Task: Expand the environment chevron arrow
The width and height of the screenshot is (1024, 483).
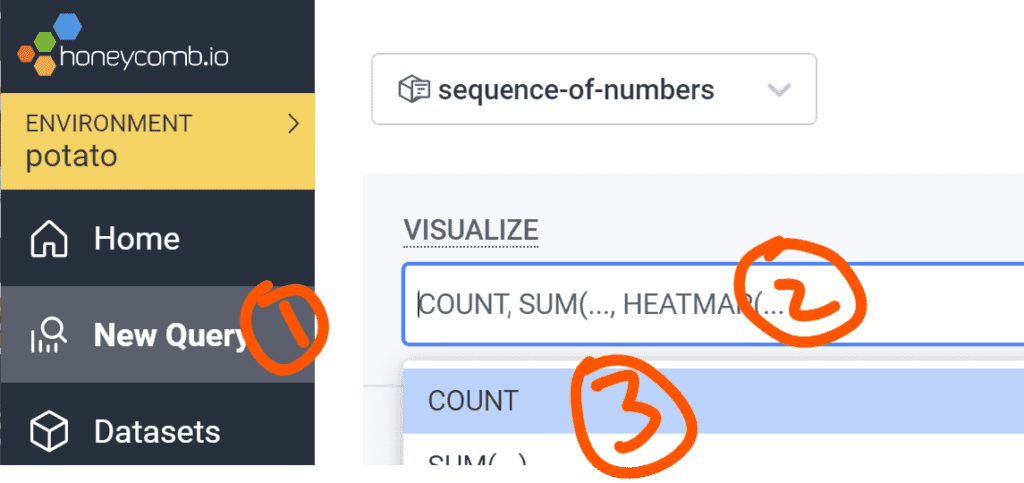Action: click(x=293, y=124)
